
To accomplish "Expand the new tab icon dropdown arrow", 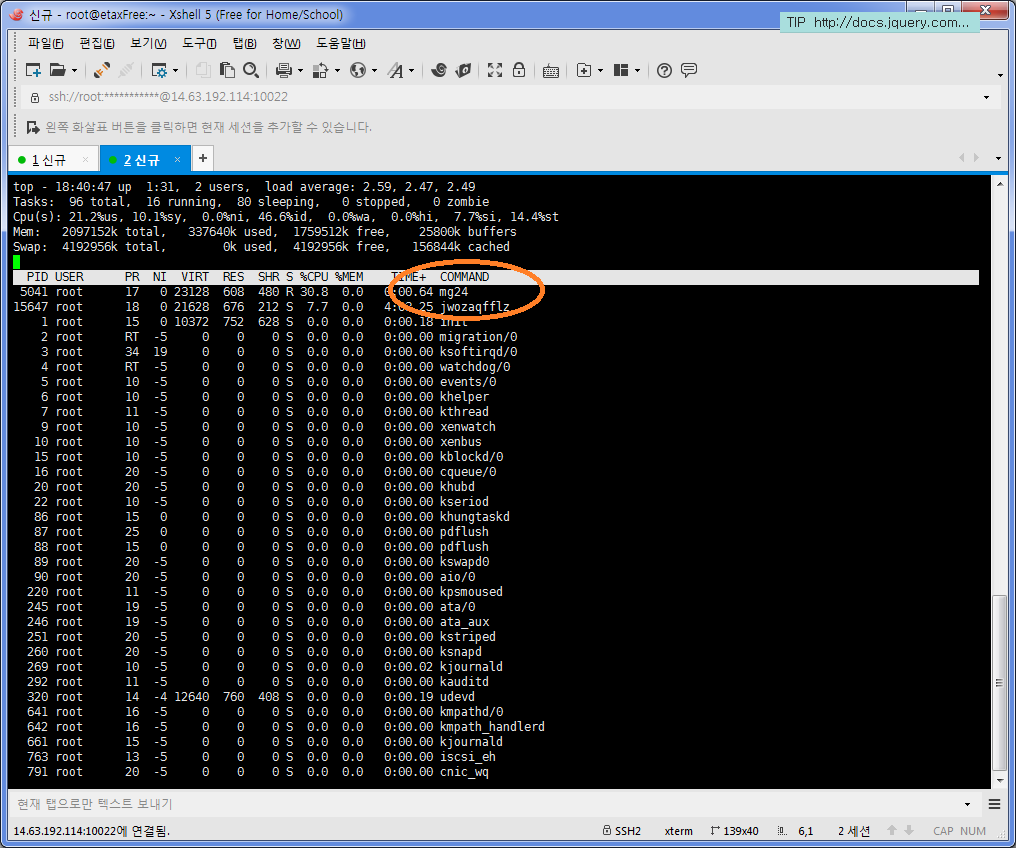I will (x=601, y=71).
